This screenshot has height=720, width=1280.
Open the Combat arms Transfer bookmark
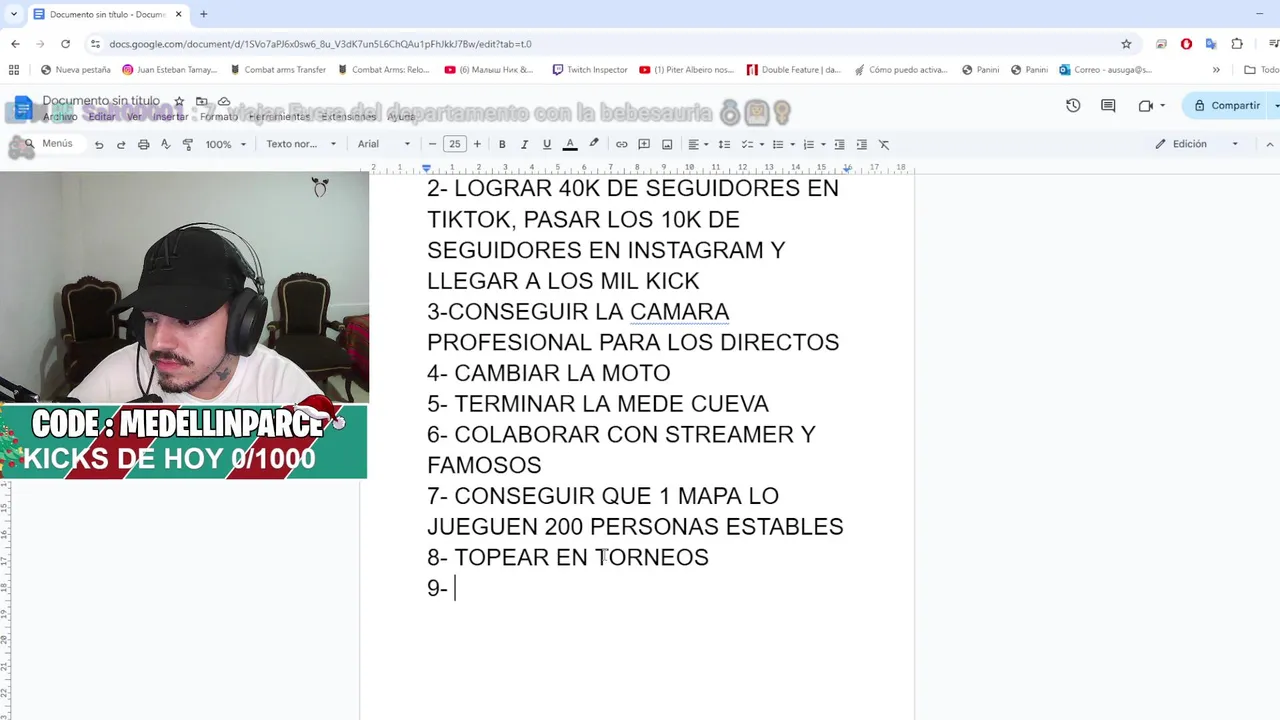277,70
